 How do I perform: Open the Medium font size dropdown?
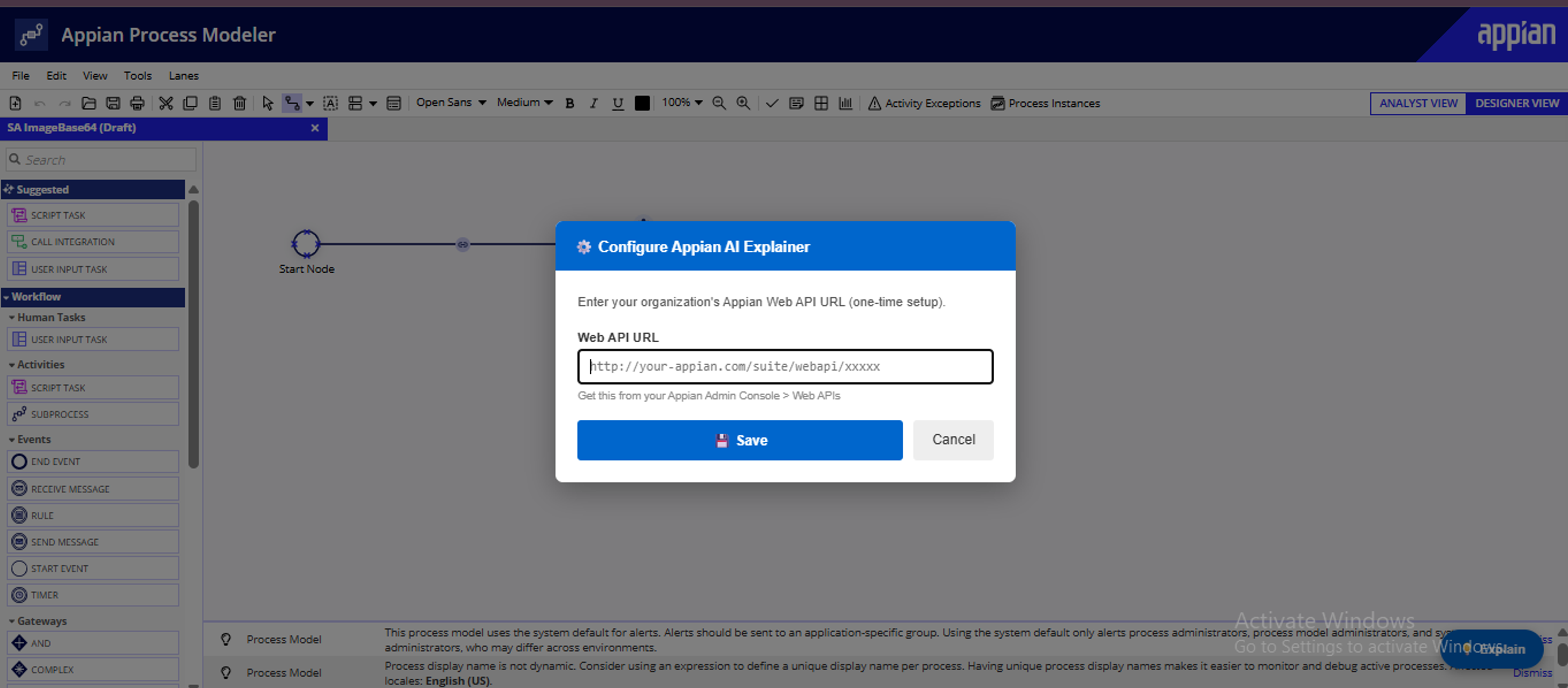pyautogui.click(x=525, y=102)
